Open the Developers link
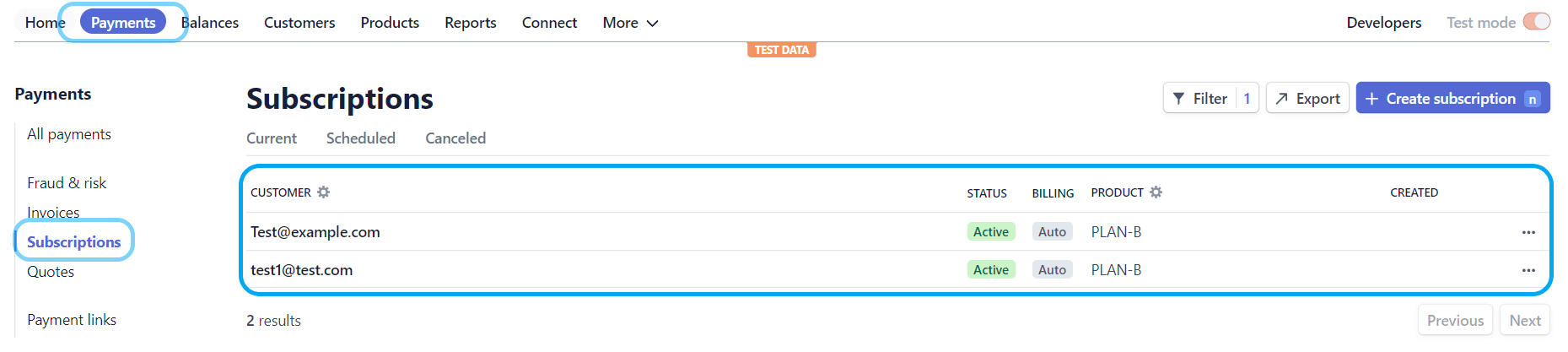 coord(1383,23)
